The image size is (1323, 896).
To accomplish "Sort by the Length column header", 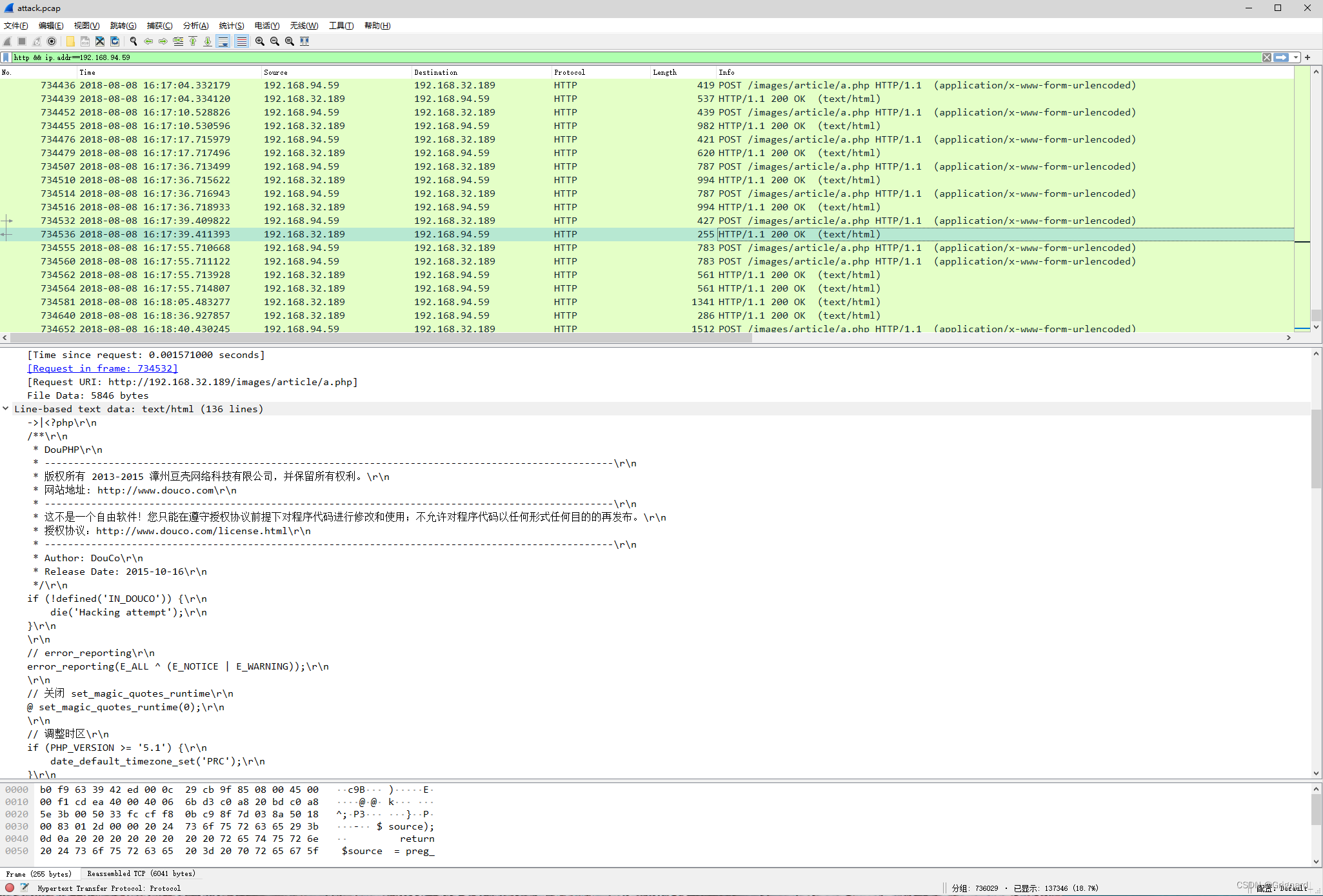I will [683, 72].
